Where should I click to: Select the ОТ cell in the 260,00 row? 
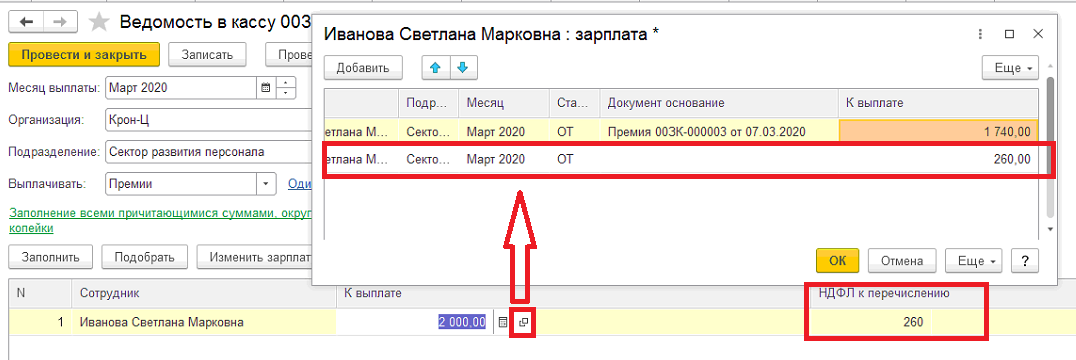[x=574, y=160]
